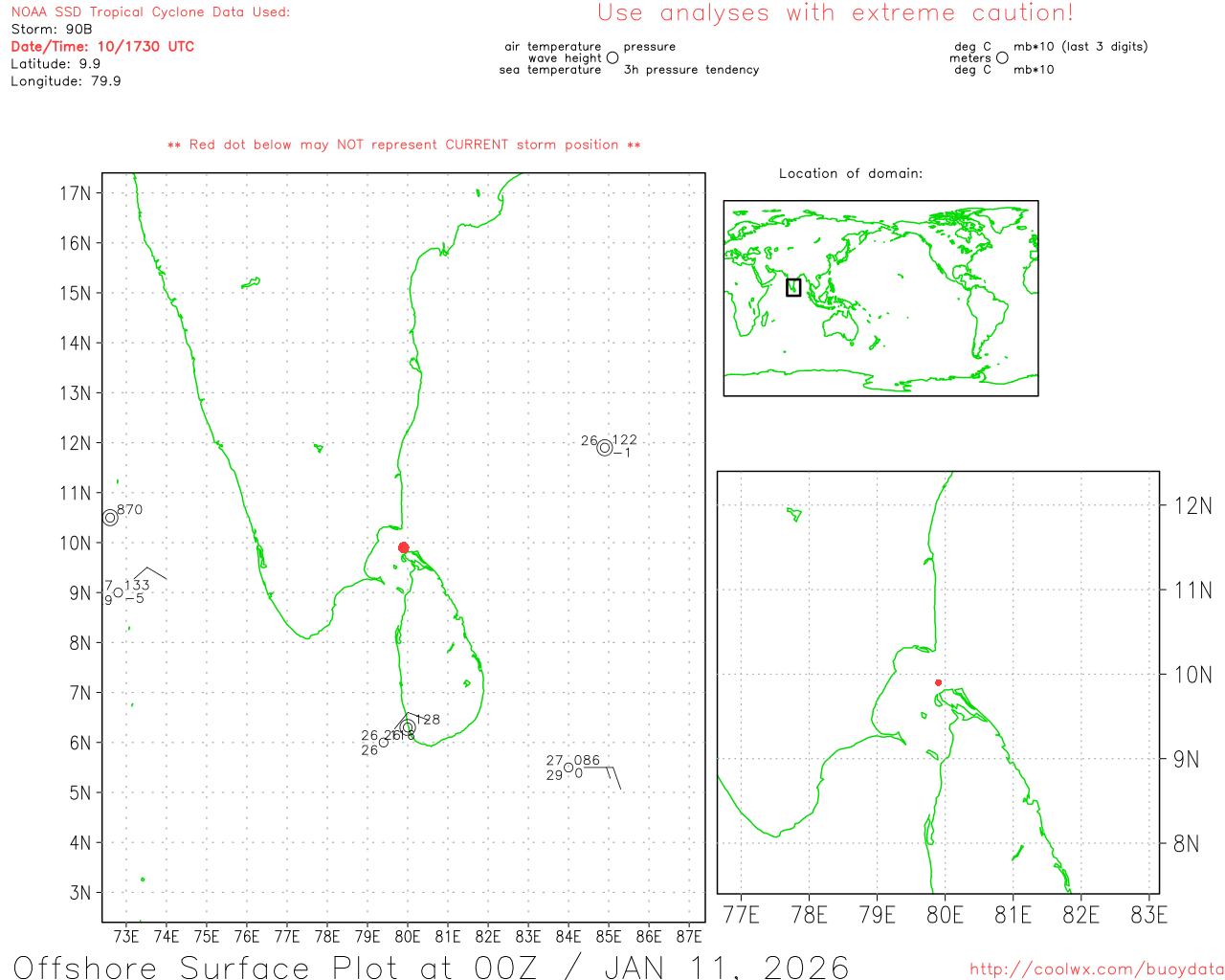Click the 'Storm: 90B' text
The image size is (1225, 980).
(52, 29)
